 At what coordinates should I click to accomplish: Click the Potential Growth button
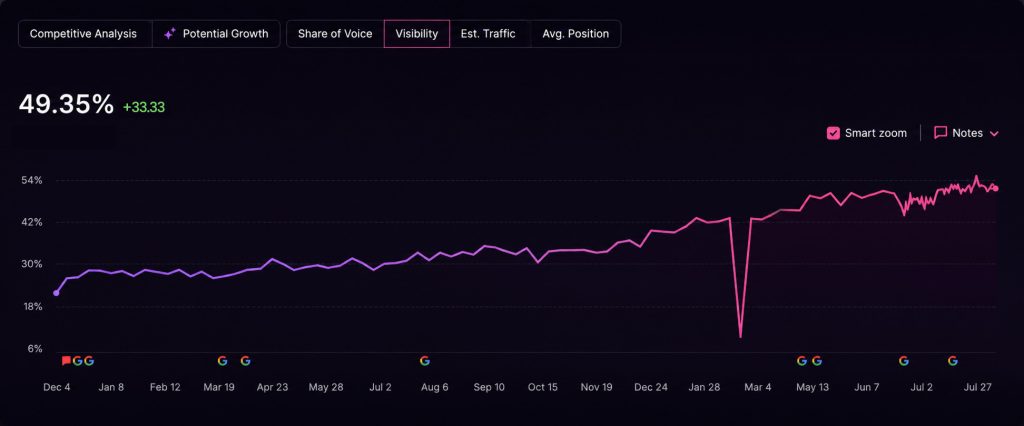pos(216,34)
